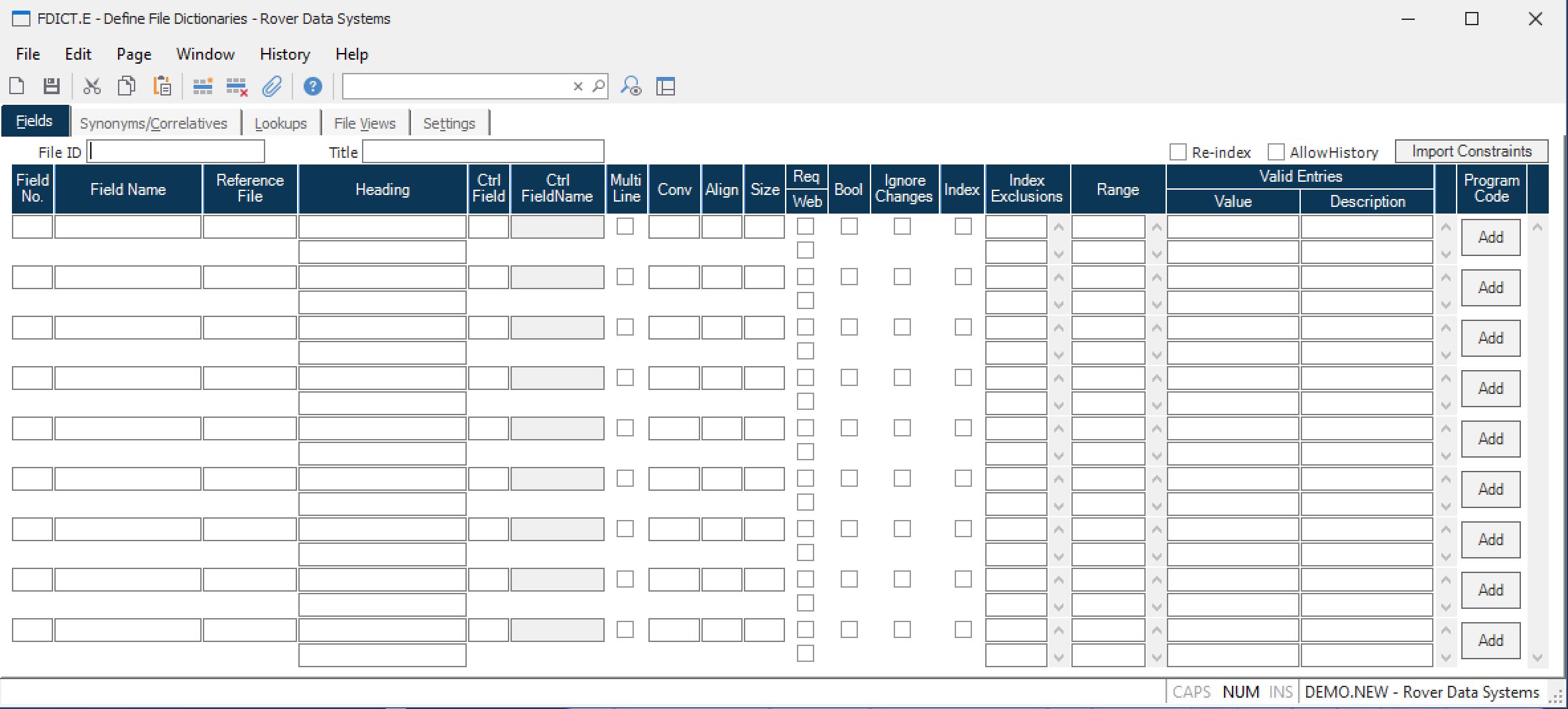Click the Delete row icon
The image size is (1568, 709).
pyautogui.click(x=237, y=86)
